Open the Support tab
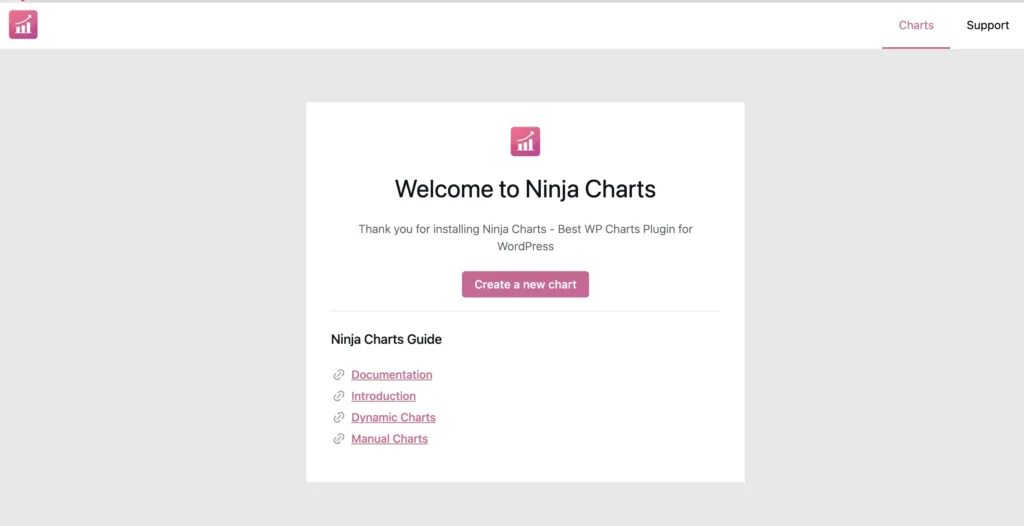 [x=987, y=25]
